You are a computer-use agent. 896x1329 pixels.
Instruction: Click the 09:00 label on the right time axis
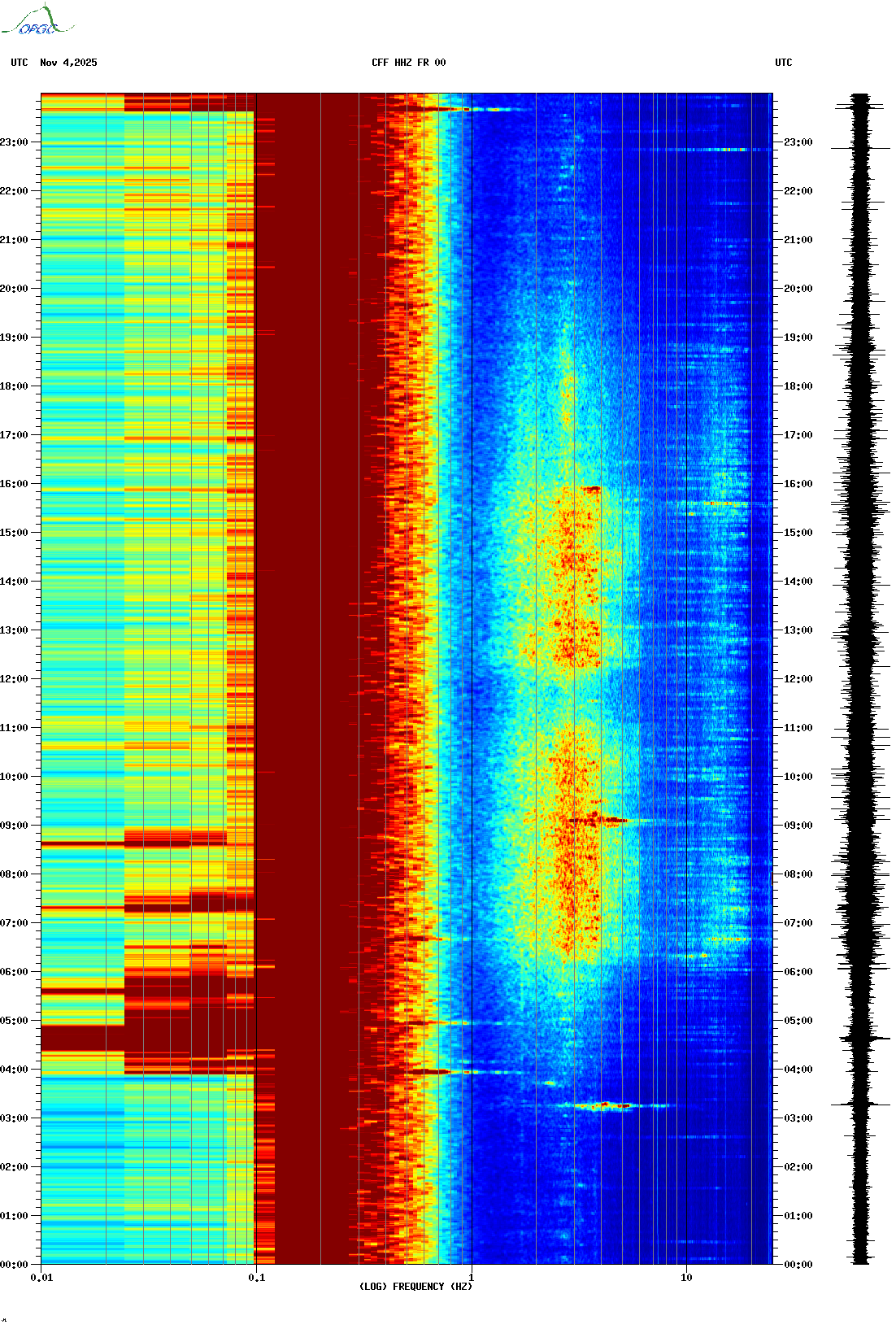tap(798, 826)
